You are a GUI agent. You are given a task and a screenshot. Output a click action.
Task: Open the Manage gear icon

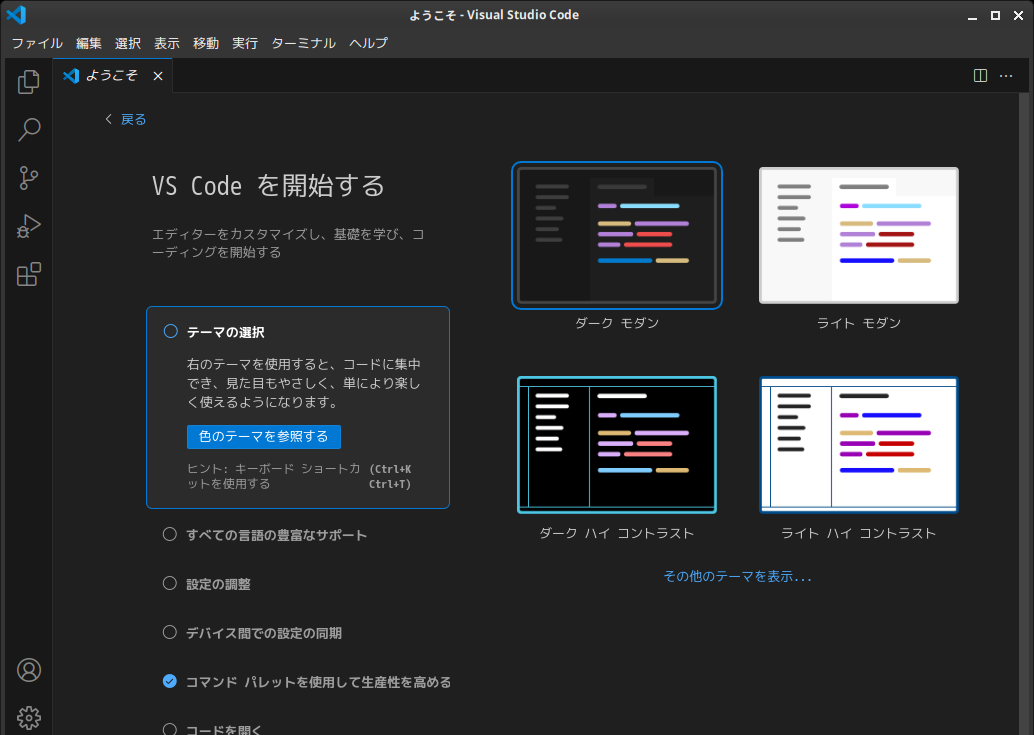(29, 717)
